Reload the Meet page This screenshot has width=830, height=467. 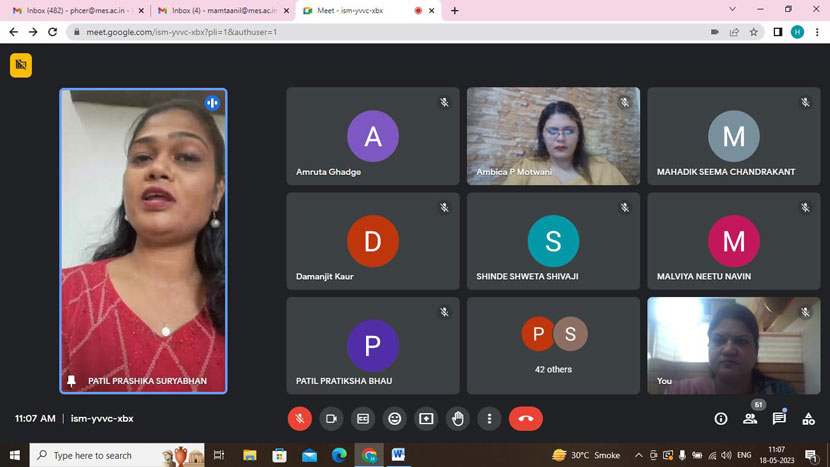pos(52,32)
